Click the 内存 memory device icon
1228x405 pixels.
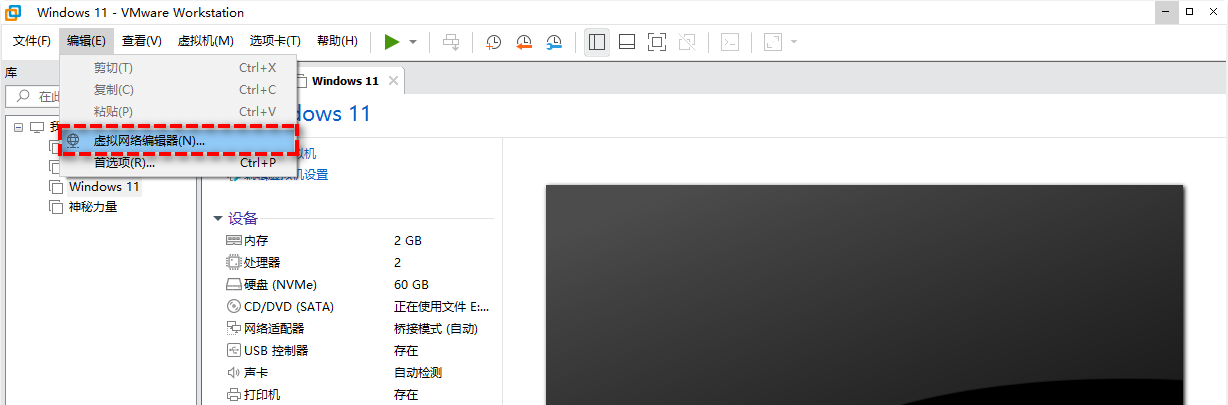click(x=234, y=241)
